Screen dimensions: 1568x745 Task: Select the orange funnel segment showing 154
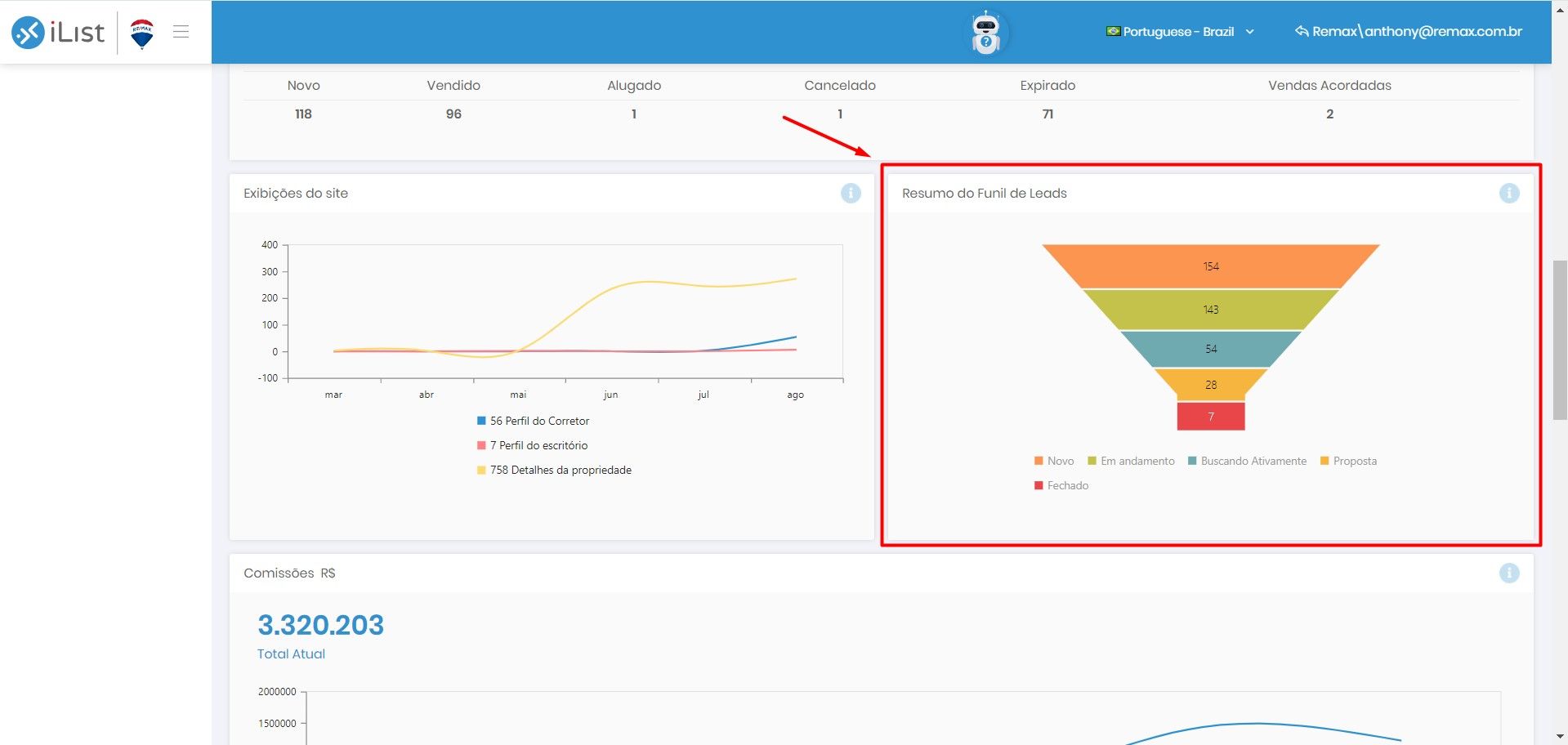coord(1211,266)
